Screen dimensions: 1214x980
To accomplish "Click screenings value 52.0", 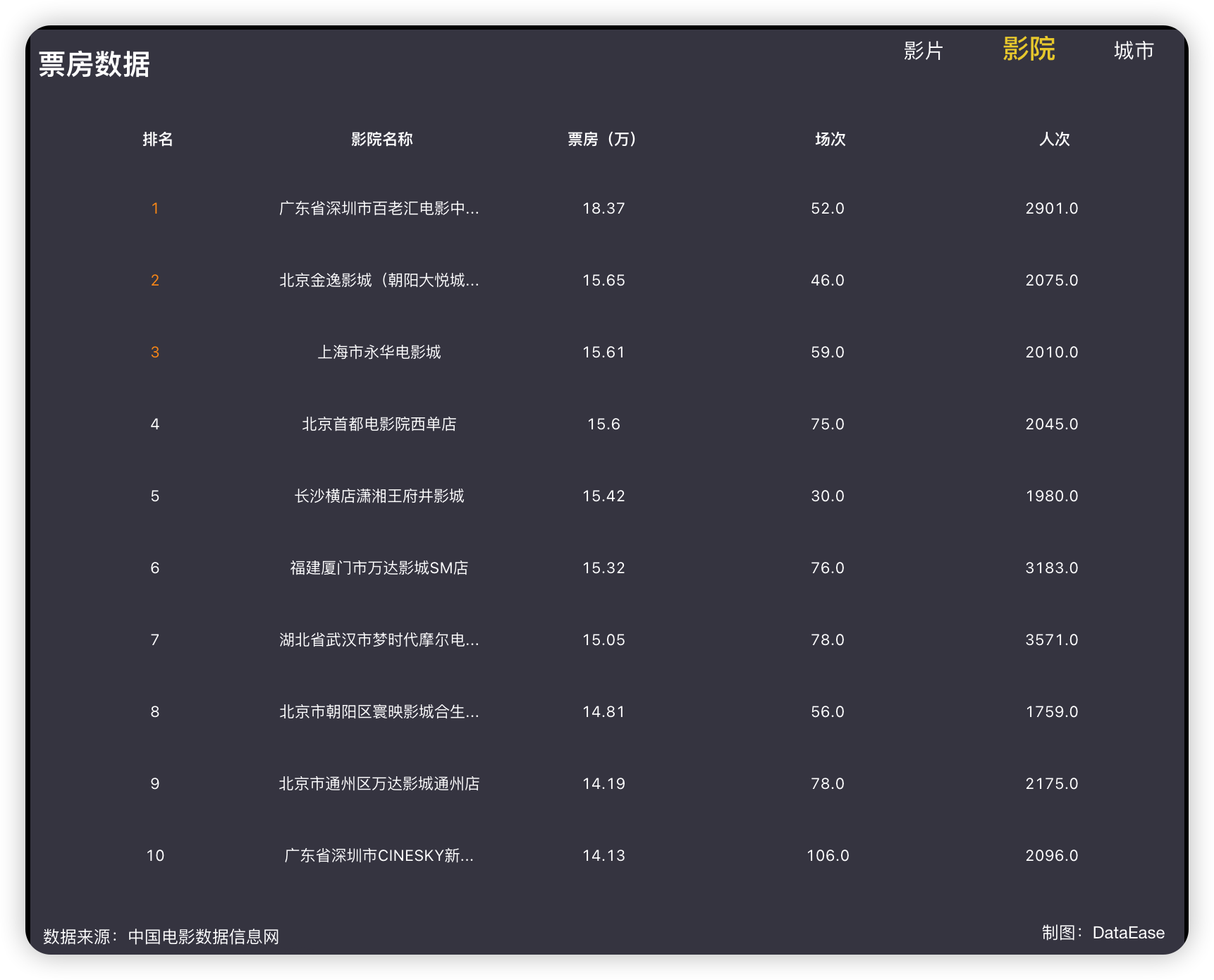I will pyautogui.click(x=828, y=209).
